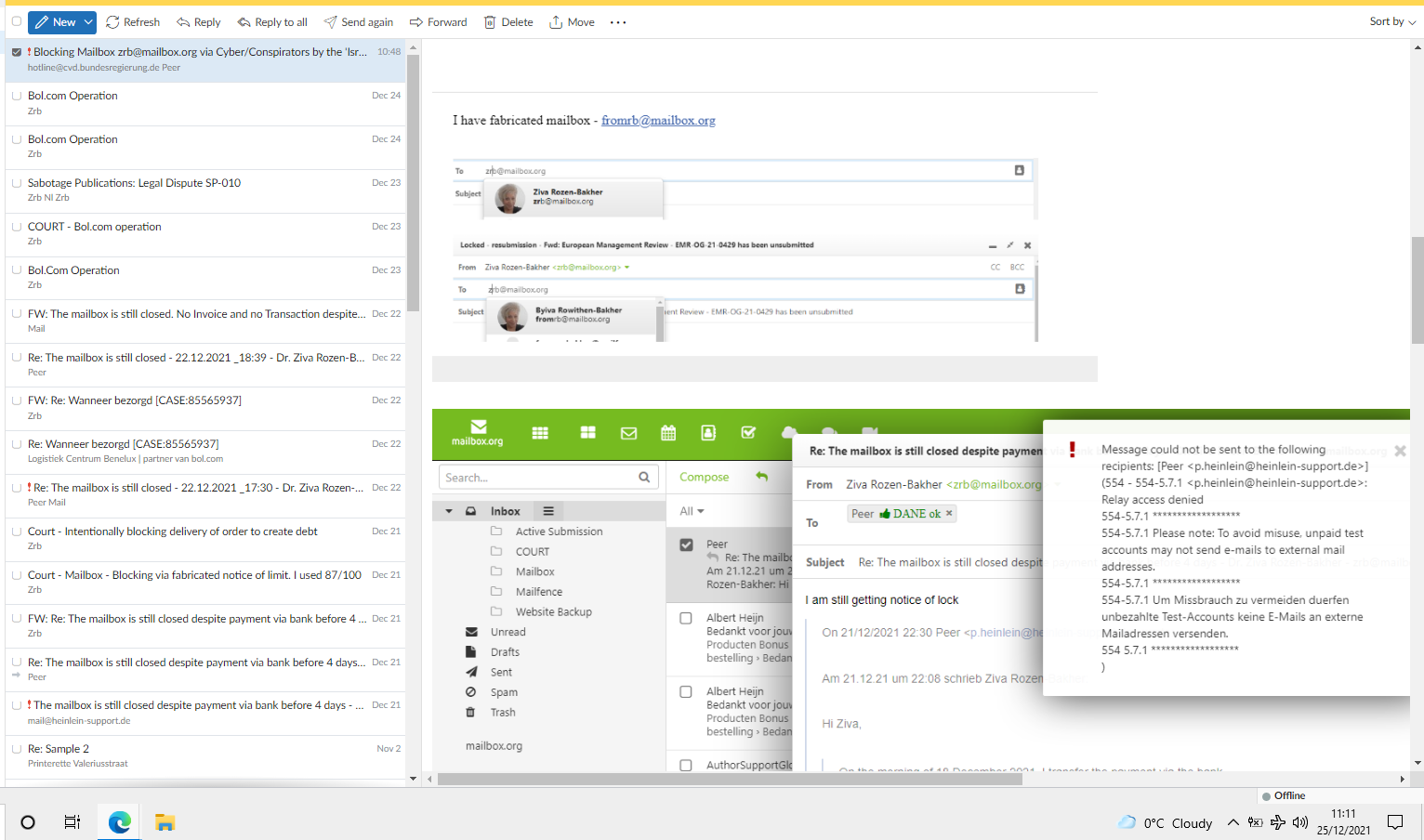Screen dimensions: 1424x840
Task: Open the Sort by dropdown
Action: point(1392,21)
